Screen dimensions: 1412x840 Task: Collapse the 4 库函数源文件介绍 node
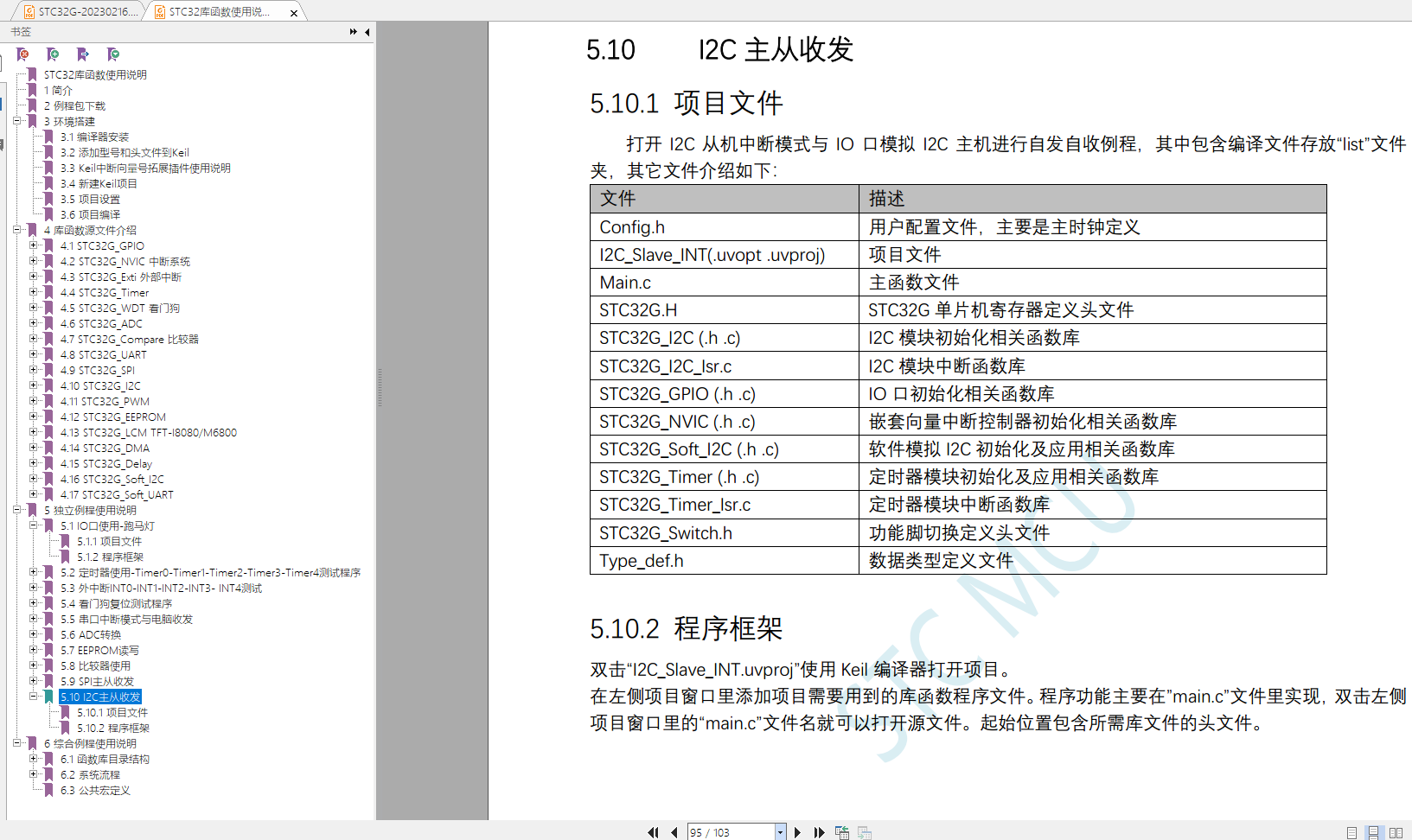coord(16,230)
